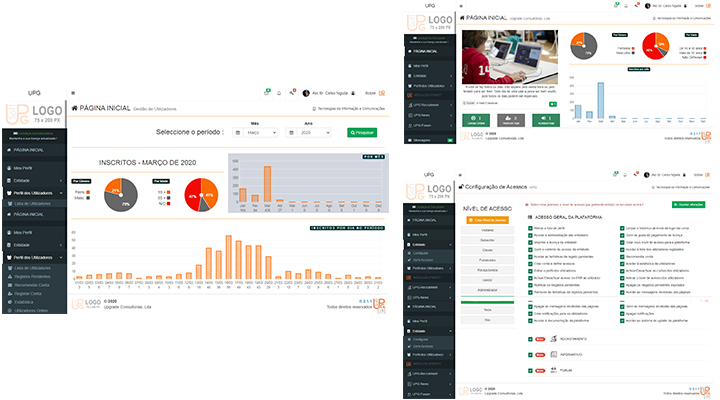Click the Registos Pendentes sidebar icon
720x400 pixels.
pos(8,274)
